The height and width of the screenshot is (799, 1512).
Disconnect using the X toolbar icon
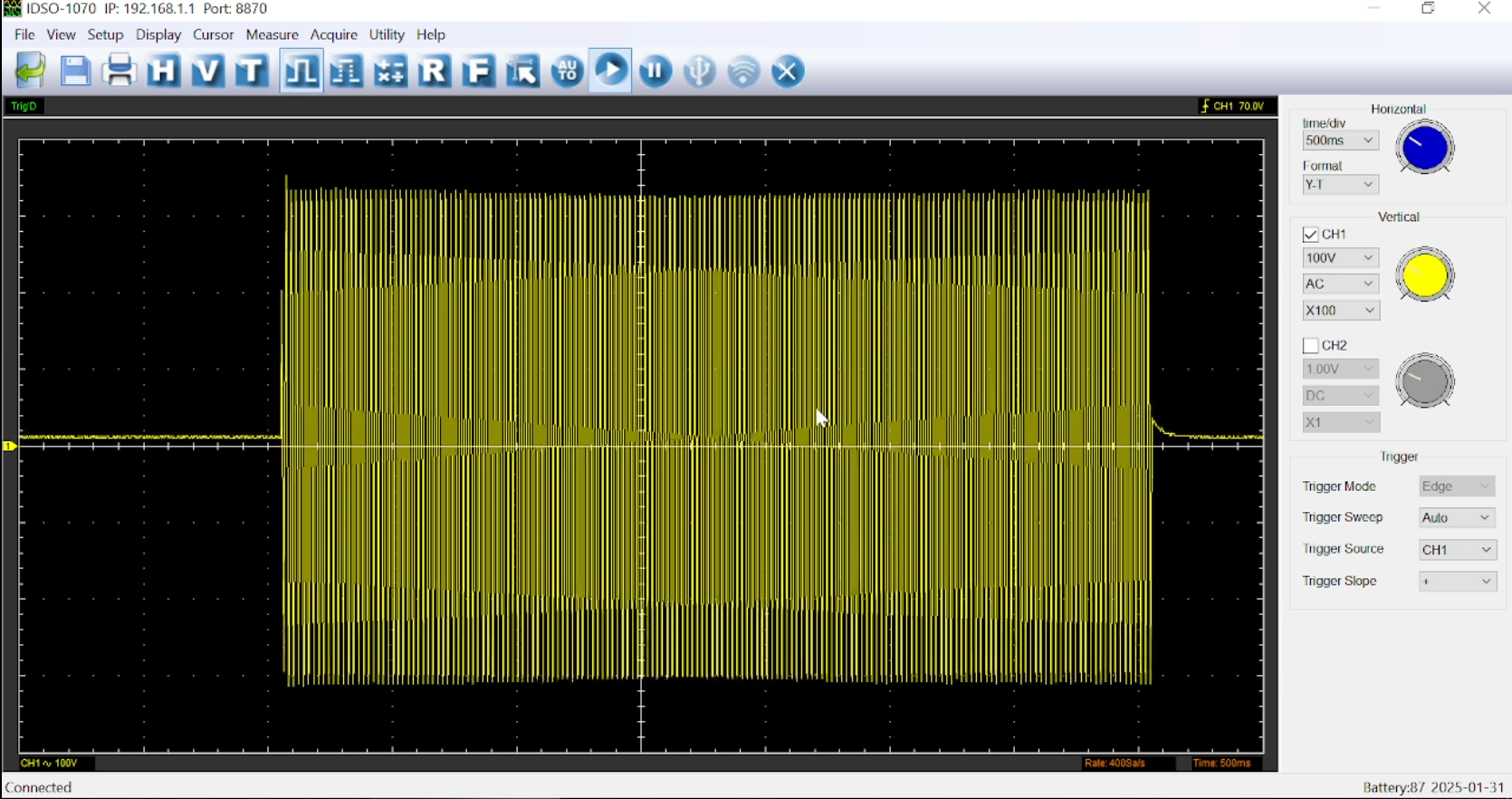[789, 71]
